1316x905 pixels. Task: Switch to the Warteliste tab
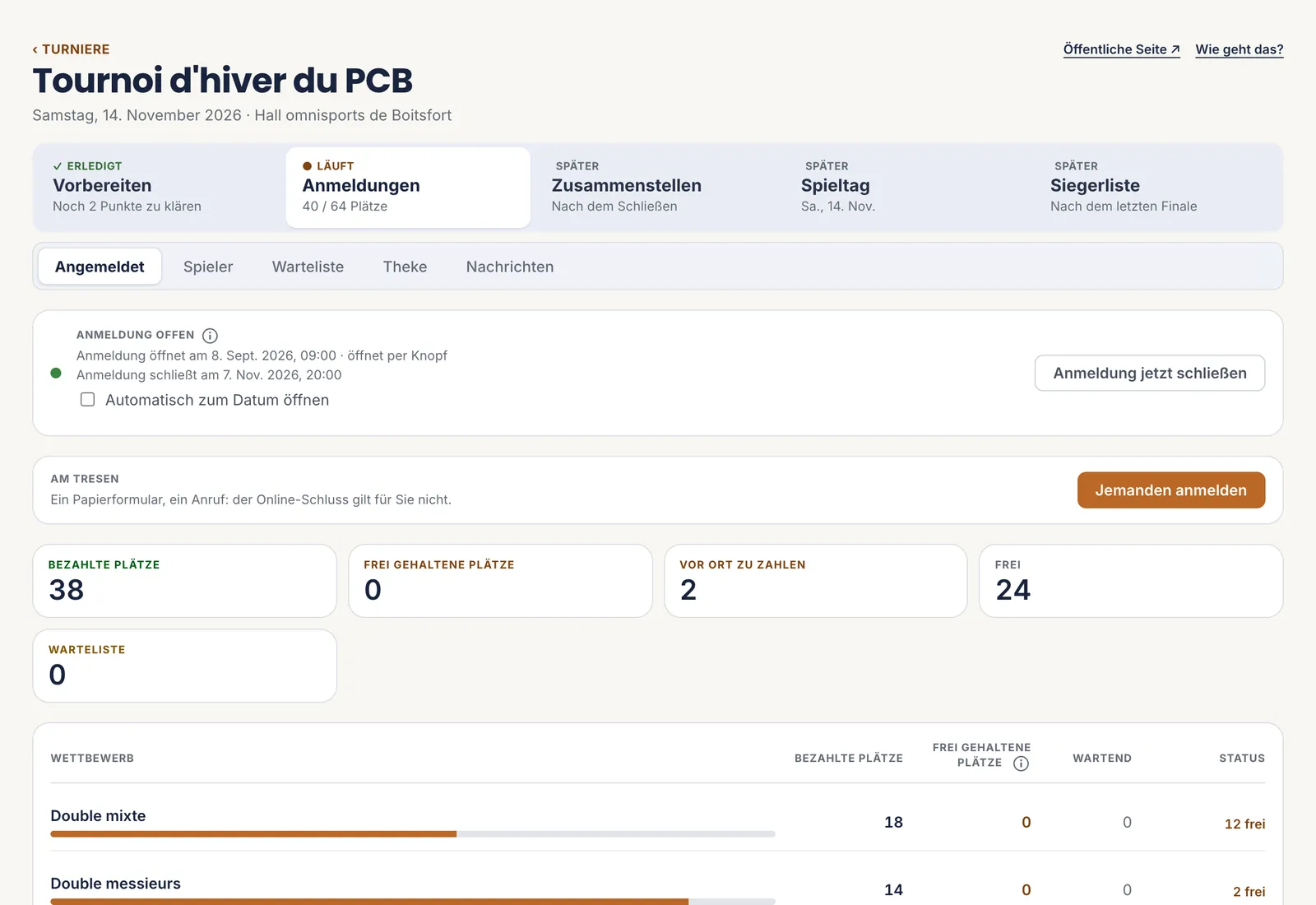pyautogui.click(x=308, y=267)
